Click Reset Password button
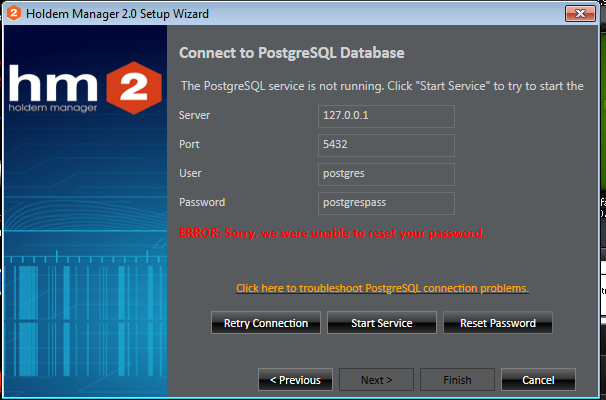The height and width of the screenshot is (400, 606). pyautogui.click(x=498, y=323)
